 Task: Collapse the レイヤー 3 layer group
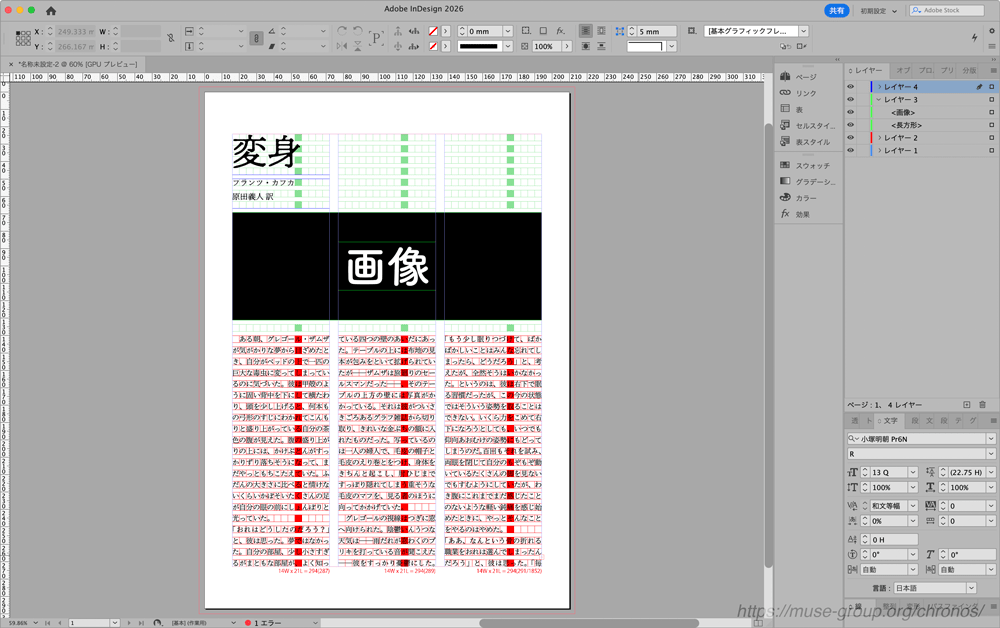click(879, 100)
